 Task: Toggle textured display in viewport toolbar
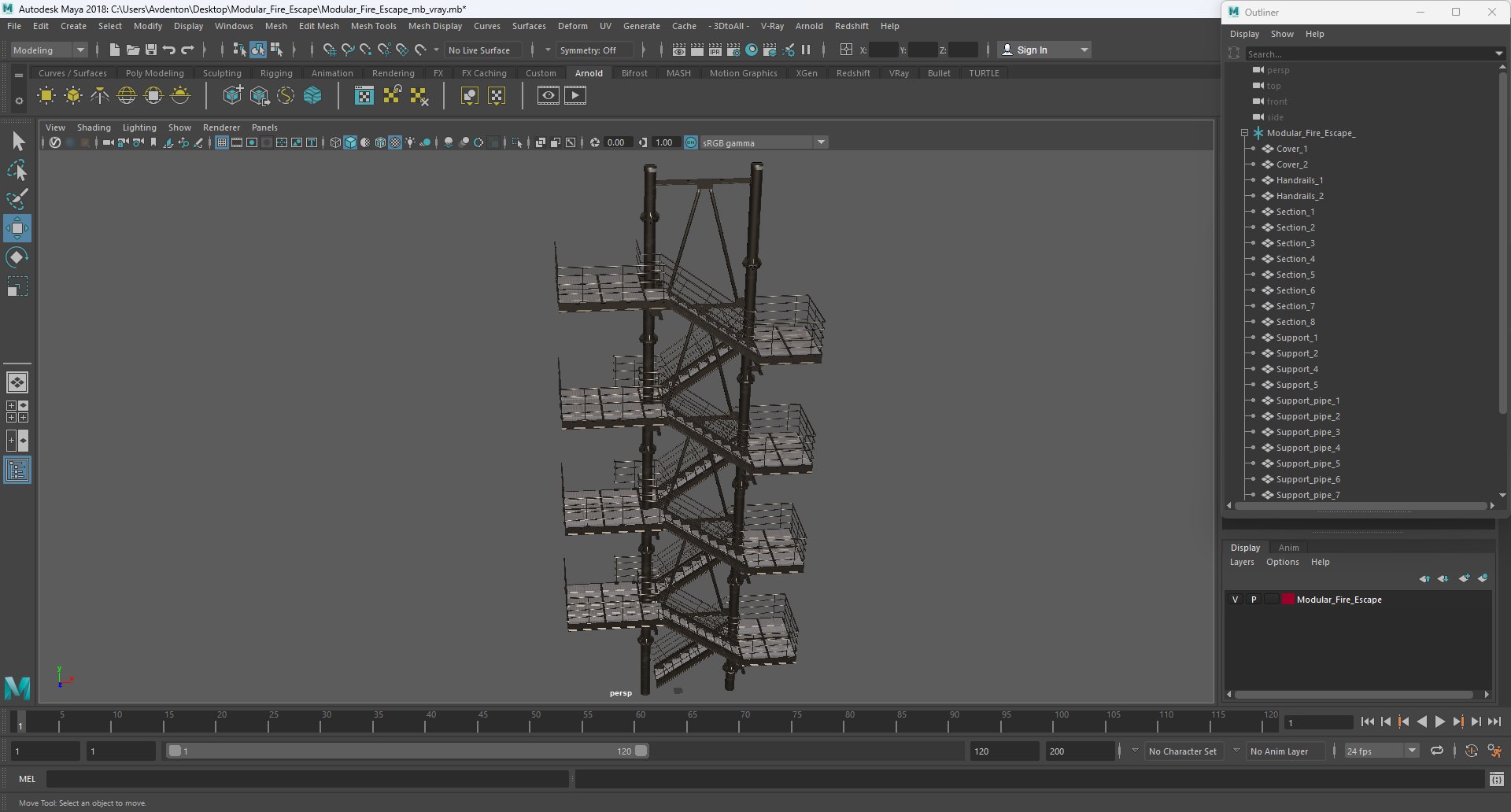coord(395,142)
